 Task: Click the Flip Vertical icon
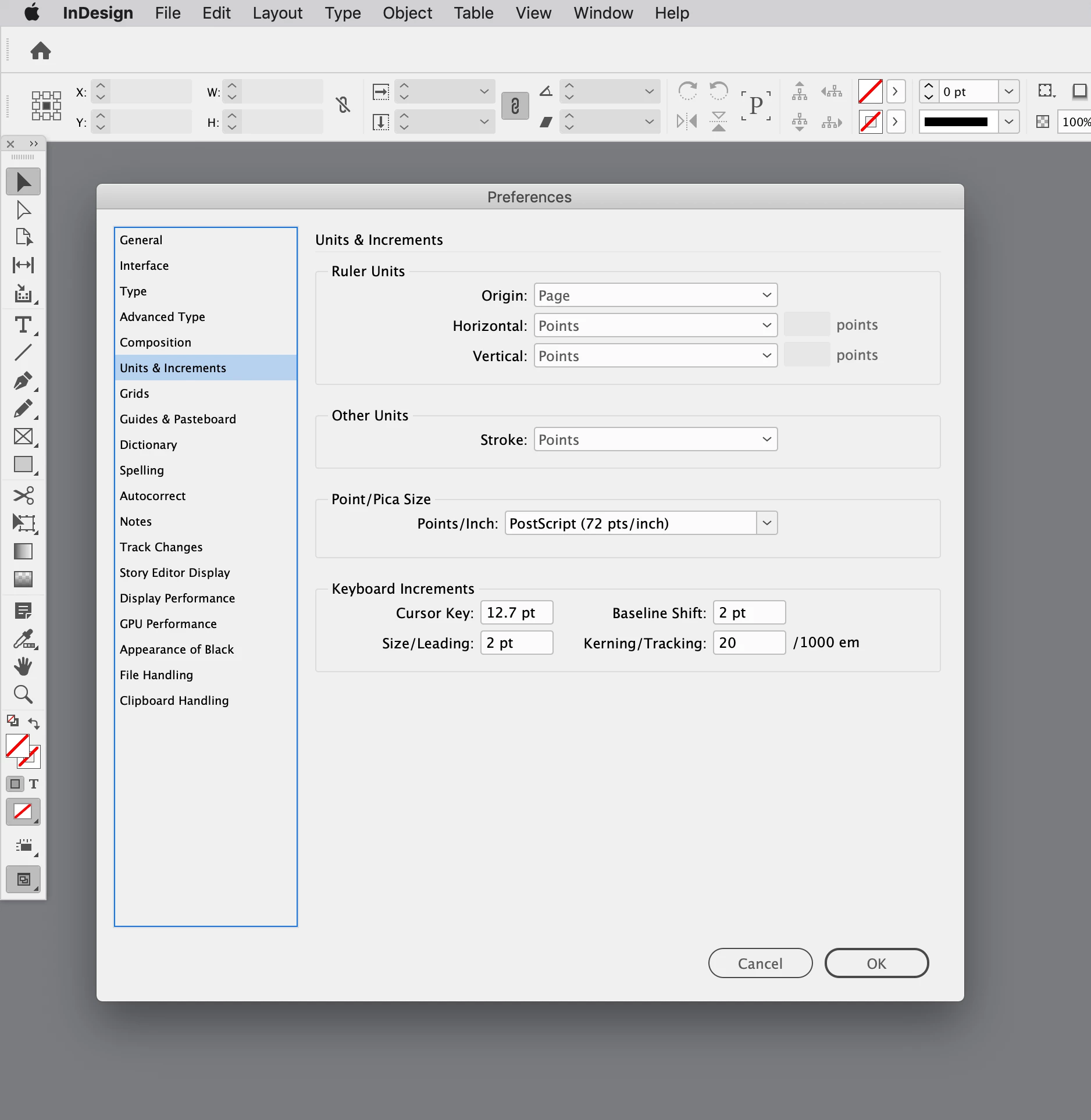point(719,122)
